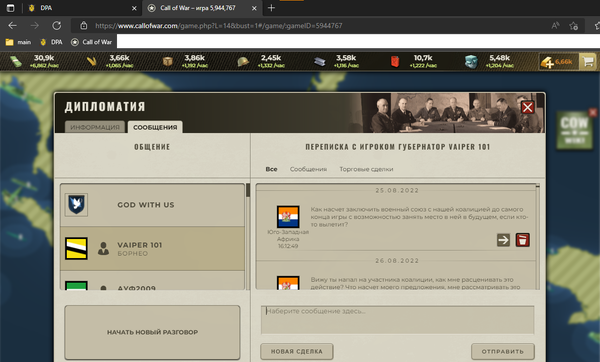Click the message input field
The height and width of the screenshot is (362, 600).
coord(397,320)
